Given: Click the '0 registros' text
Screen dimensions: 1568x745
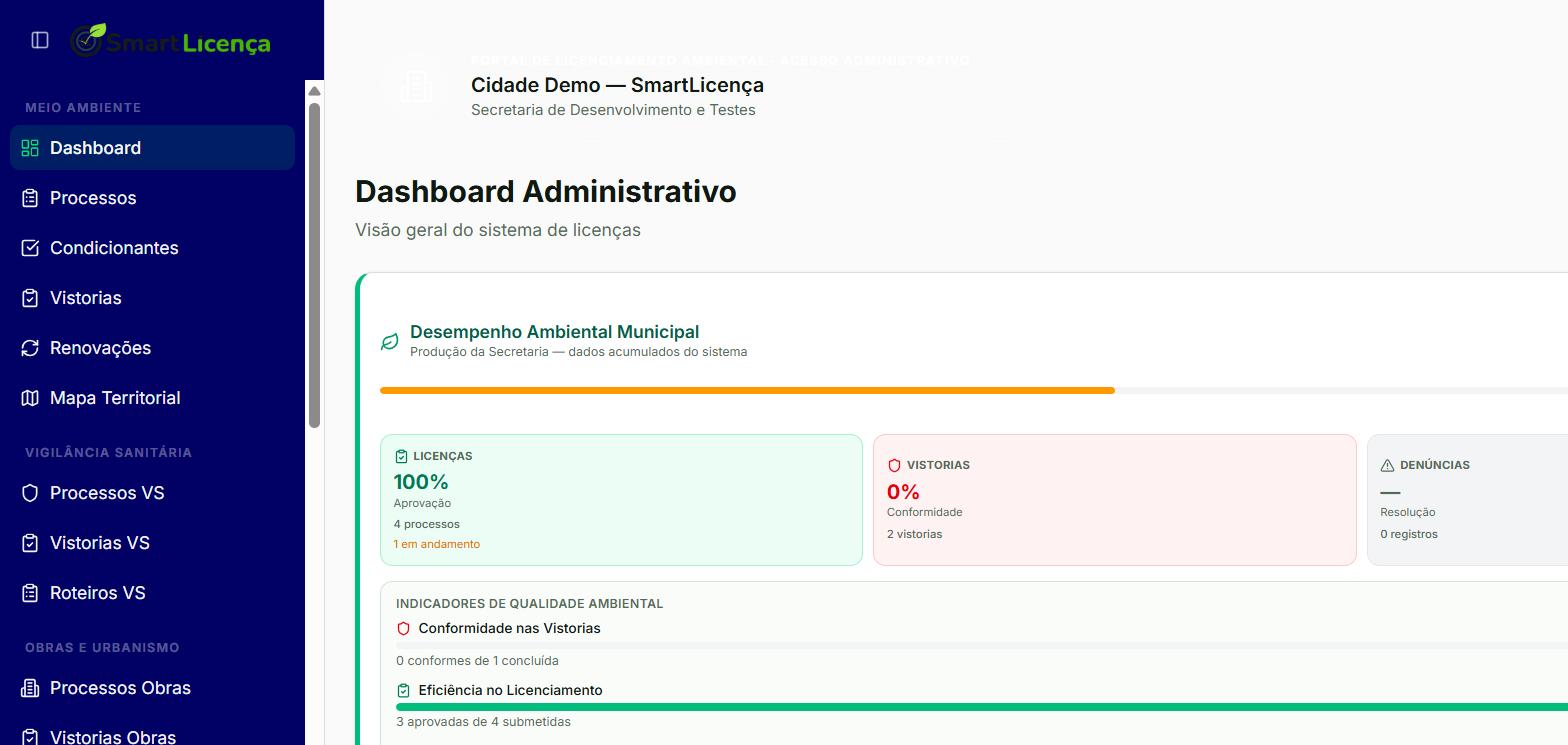Looking at the screenshot, I should [1409, 534].
